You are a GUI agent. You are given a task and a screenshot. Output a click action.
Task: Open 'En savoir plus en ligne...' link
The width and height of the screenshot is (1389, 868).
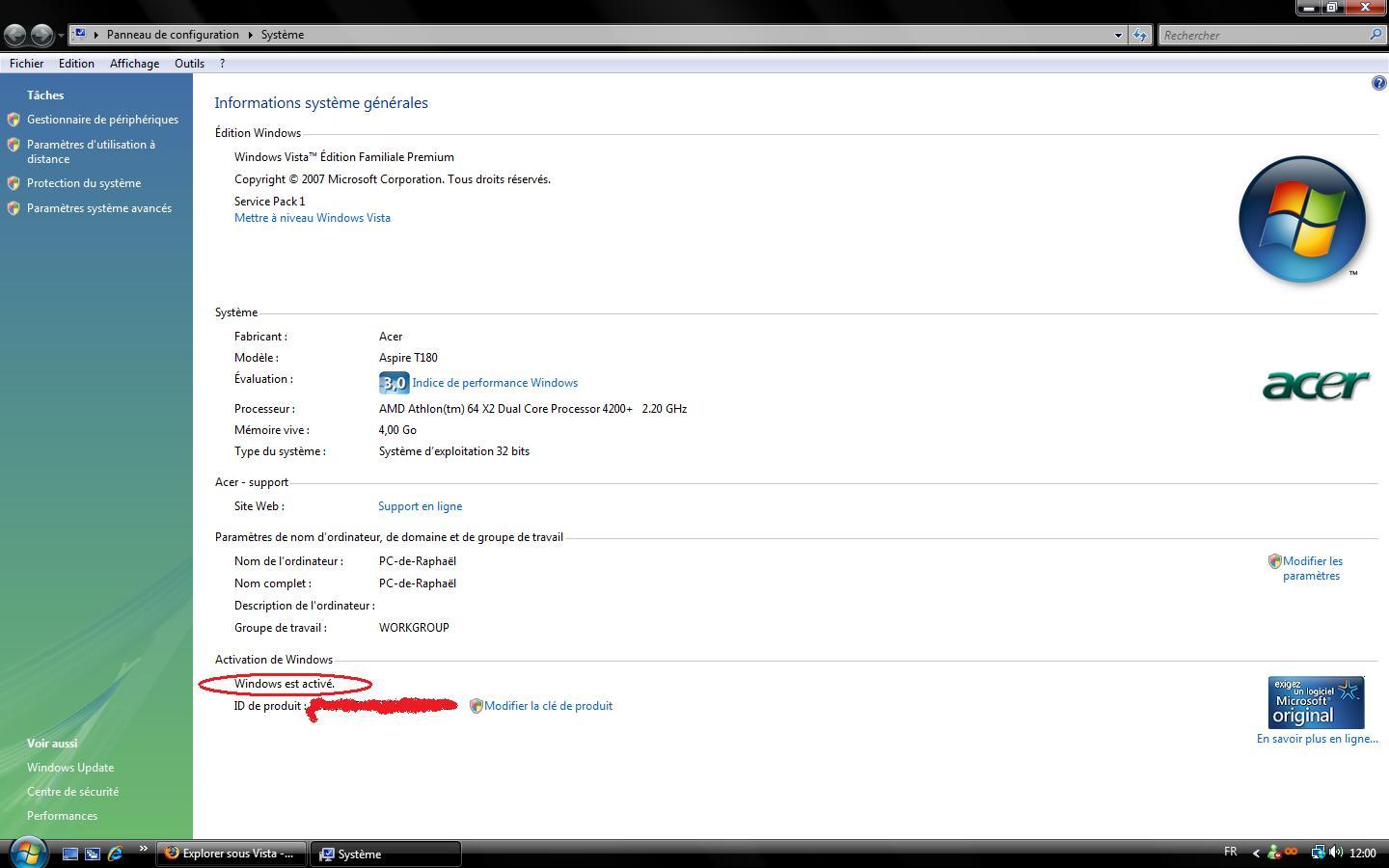[x=1317, y=739]
